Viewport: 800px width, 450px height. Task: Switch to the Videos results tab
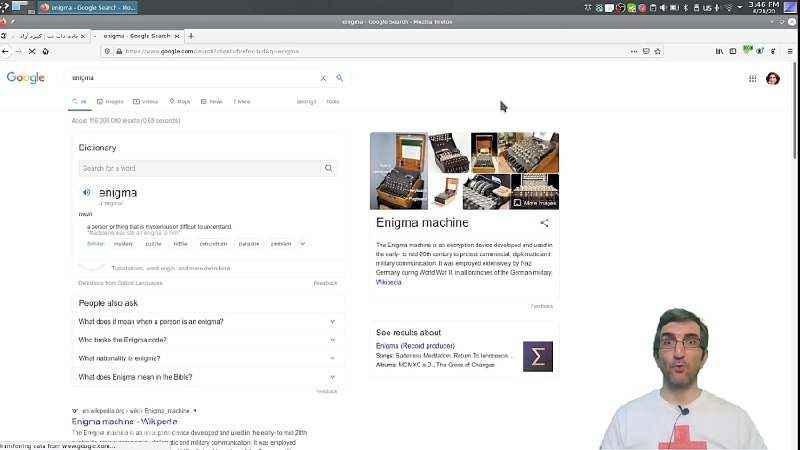point(146,102)
